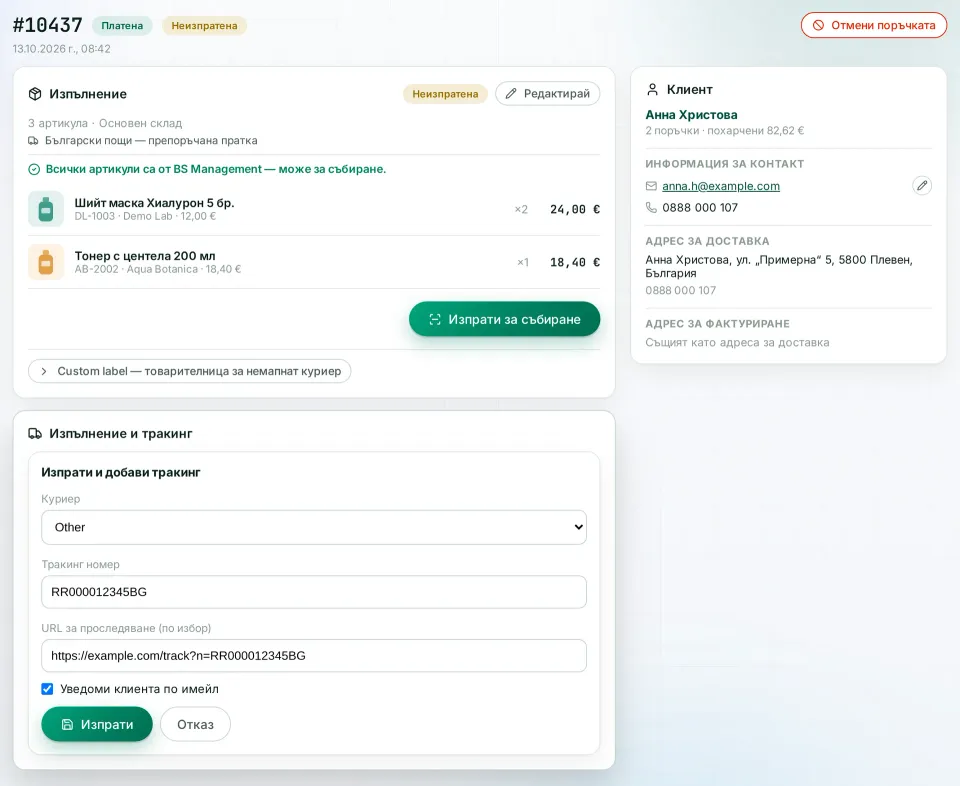Click the order date 13.10.2026 г., 08:42
This screenshot has width=960, height=786.
tap(62, 49)
